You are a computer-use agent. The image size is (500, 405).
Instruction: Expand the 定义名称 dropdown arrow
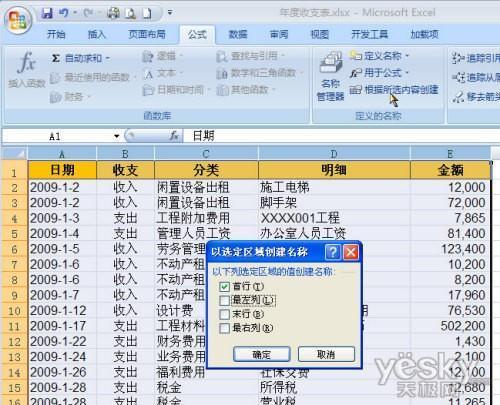(407, 56)
